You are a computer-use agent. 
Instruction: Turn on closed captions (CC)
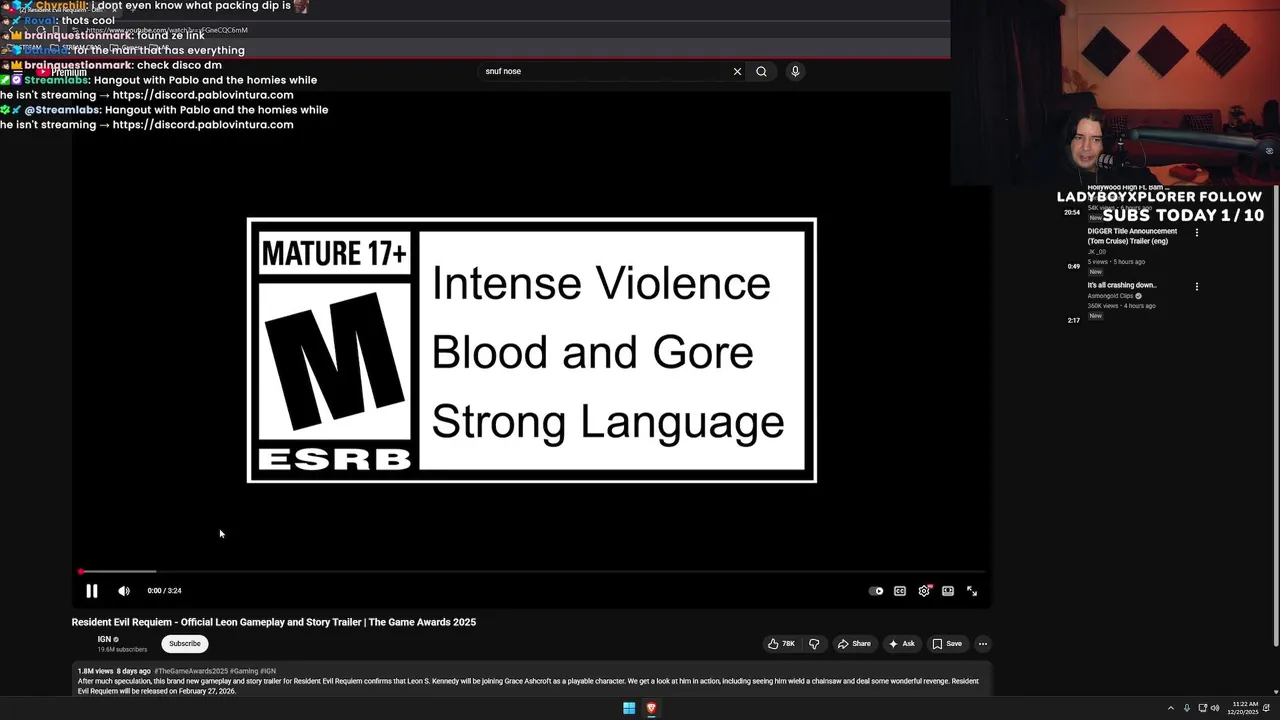point(900,591)
